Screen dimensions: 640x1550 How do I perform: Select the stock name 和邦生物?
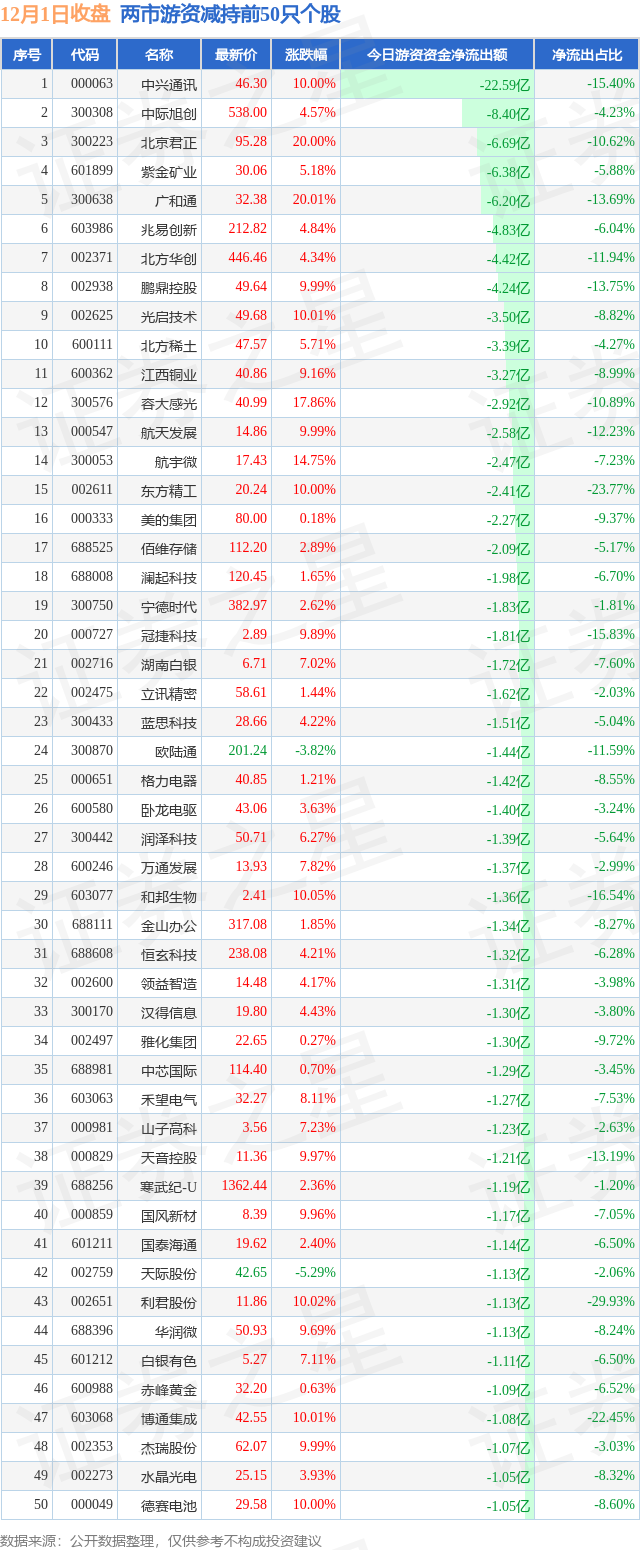coord(169,896)
